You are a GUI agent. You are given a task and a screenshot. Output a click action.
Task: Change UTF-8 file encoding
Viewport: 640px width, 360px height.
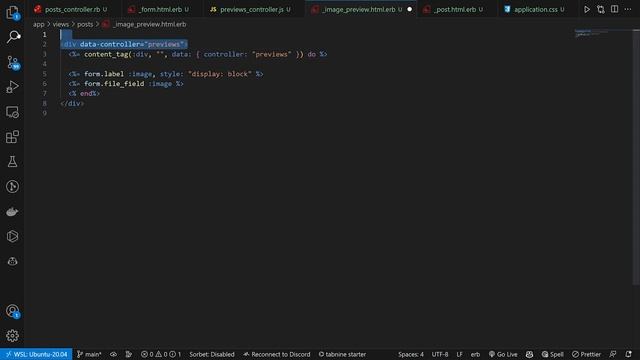(440, 354)
